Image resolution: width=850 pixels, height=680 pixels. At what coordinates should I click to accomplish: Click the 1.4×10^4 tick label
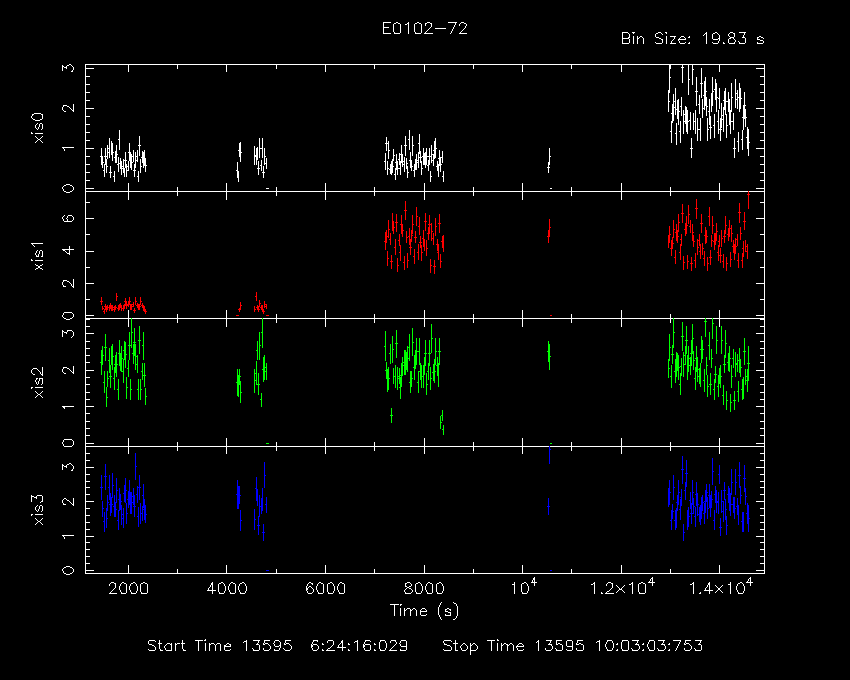tap(721, 587)
